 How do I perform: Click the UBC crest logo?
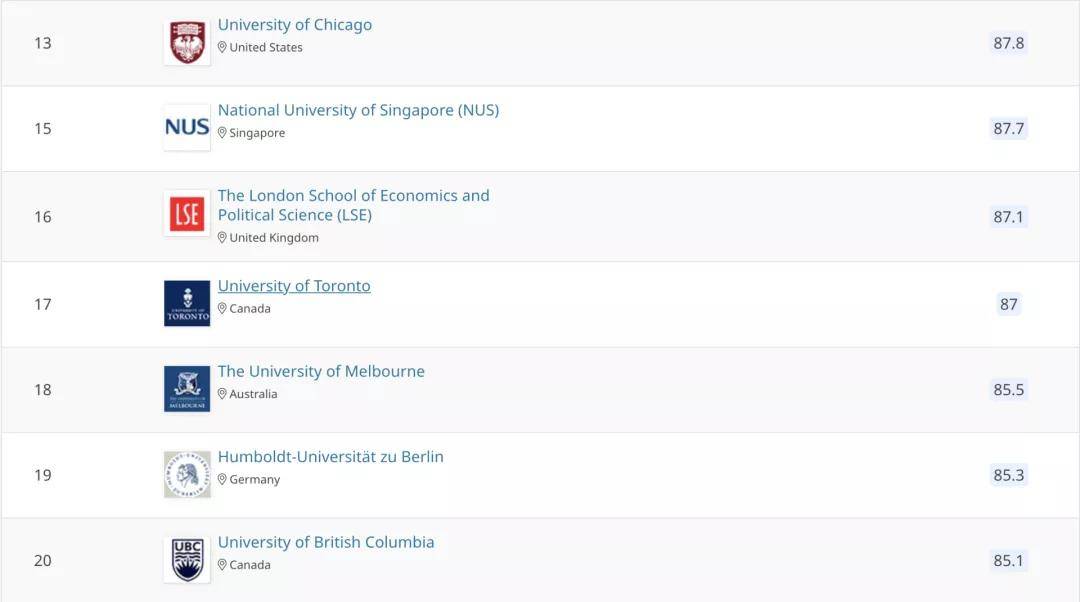coord(187,560)
